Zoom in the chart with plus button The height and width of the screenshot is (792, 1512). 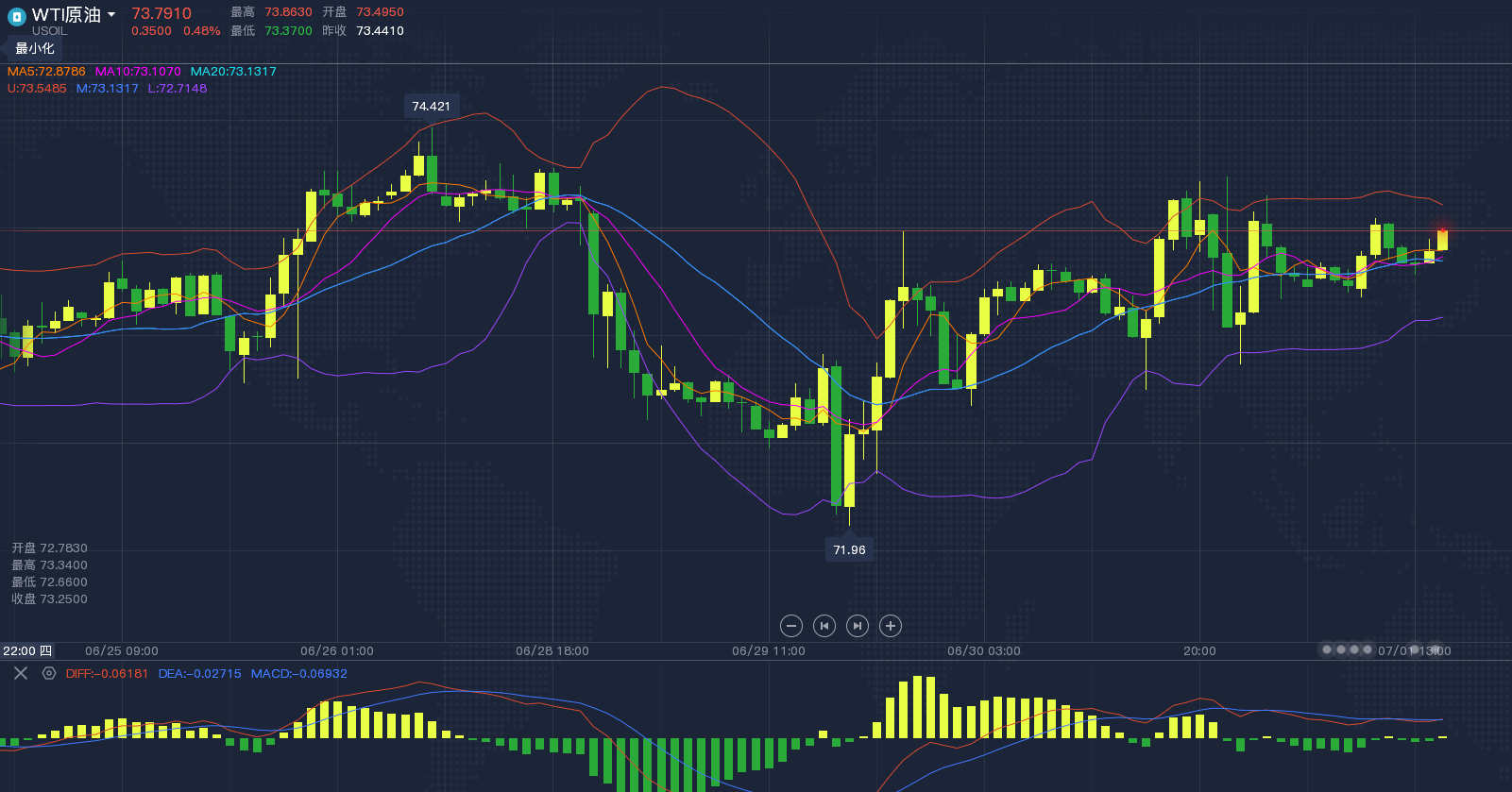tap(890, 626)
